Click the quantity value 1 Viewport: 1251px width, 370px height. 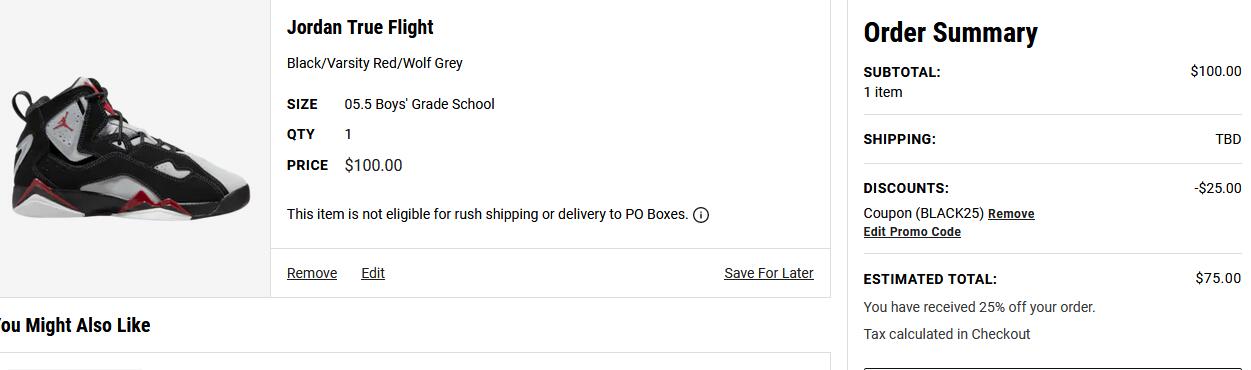348,134
